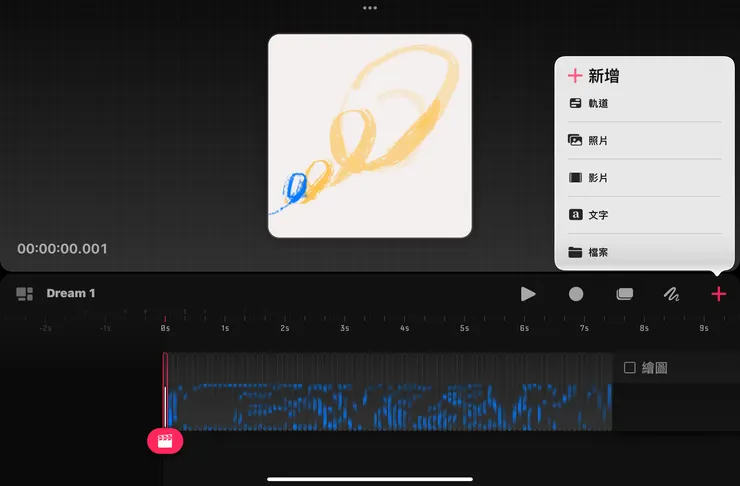
Task: Select 檔案 in the add menu
Action: 645,252
